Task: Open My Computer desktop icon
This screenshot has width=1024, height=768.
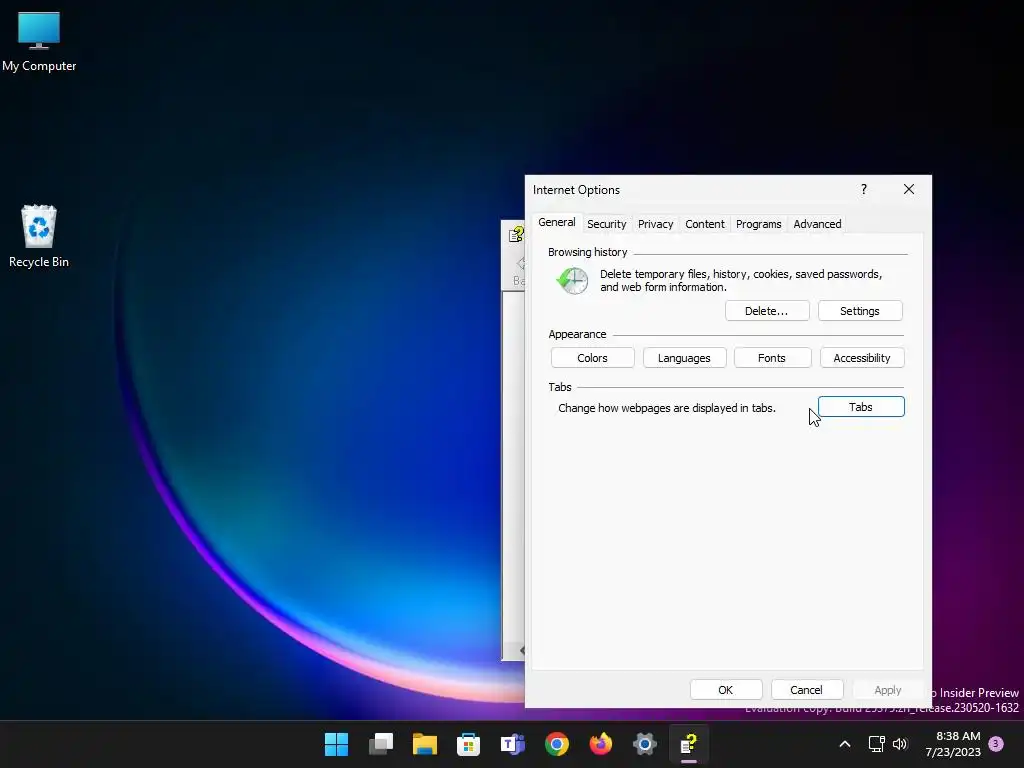Action: (x=39, y=42)
